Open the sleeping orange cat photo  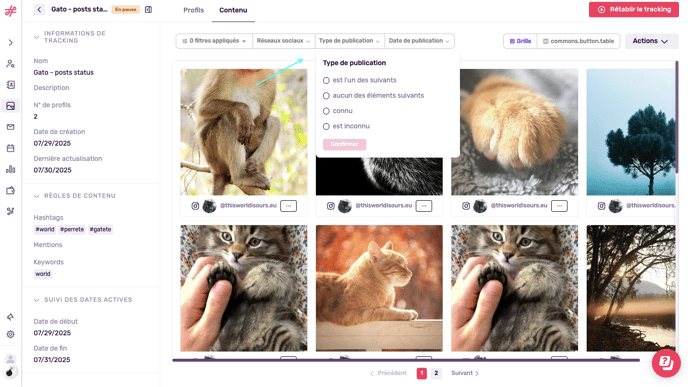[379, 288]
